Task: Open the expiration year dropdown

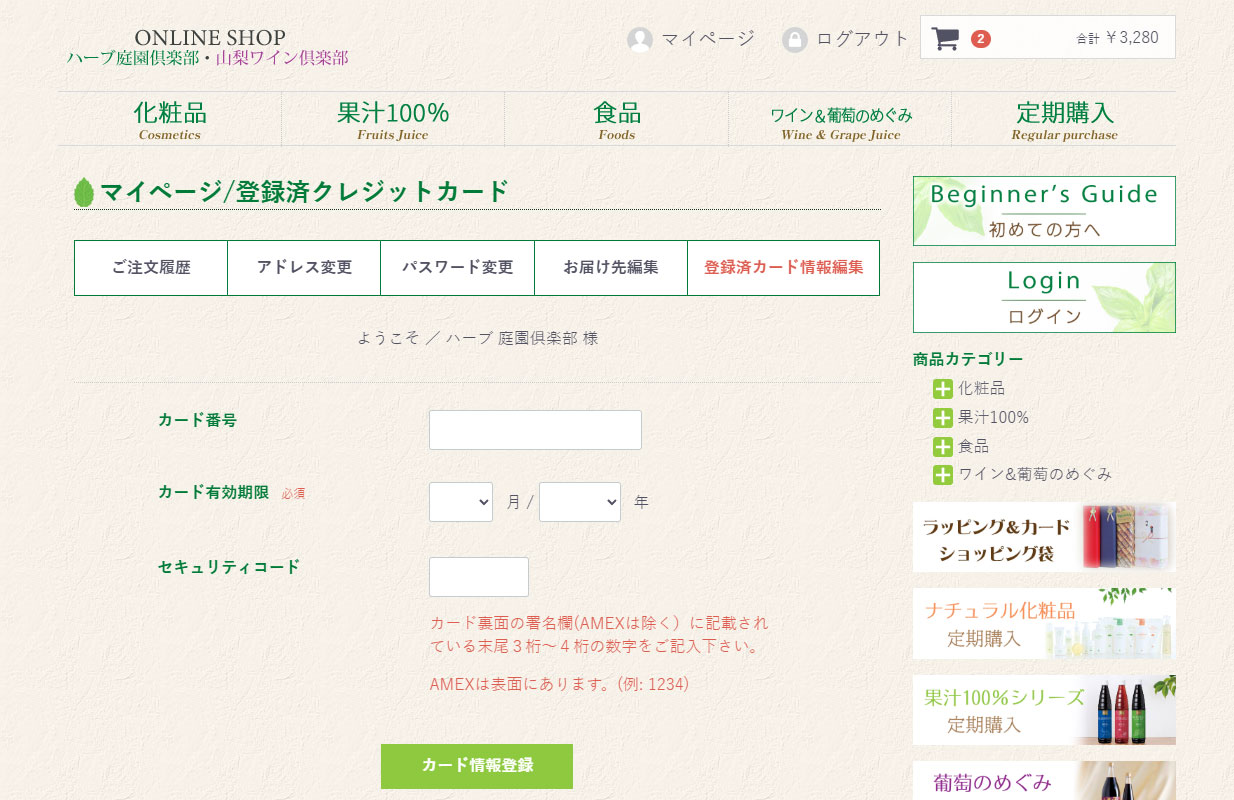Action: (579, 502)
